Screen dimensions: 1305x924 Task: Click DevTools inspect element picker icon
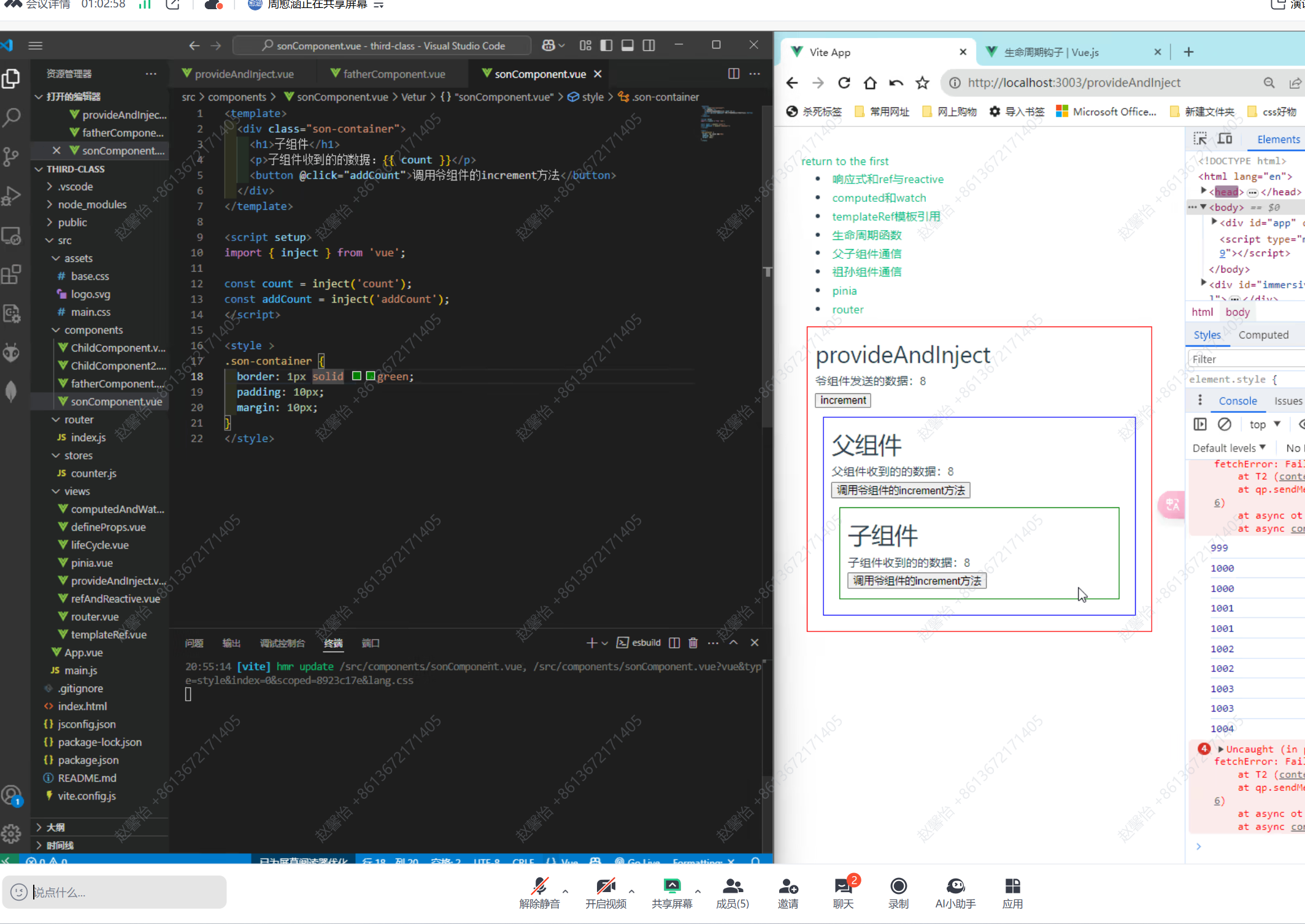pos(1199,139)
